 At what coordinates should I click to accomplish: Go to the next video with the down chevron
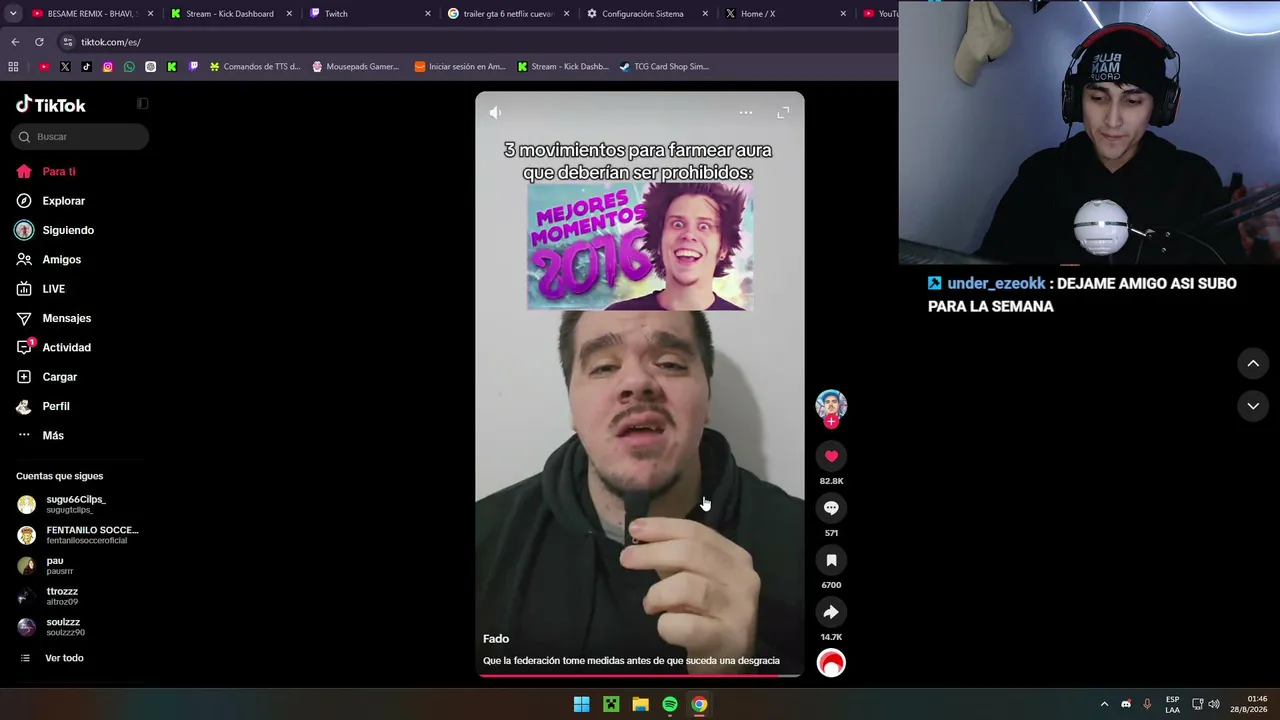1253,406
